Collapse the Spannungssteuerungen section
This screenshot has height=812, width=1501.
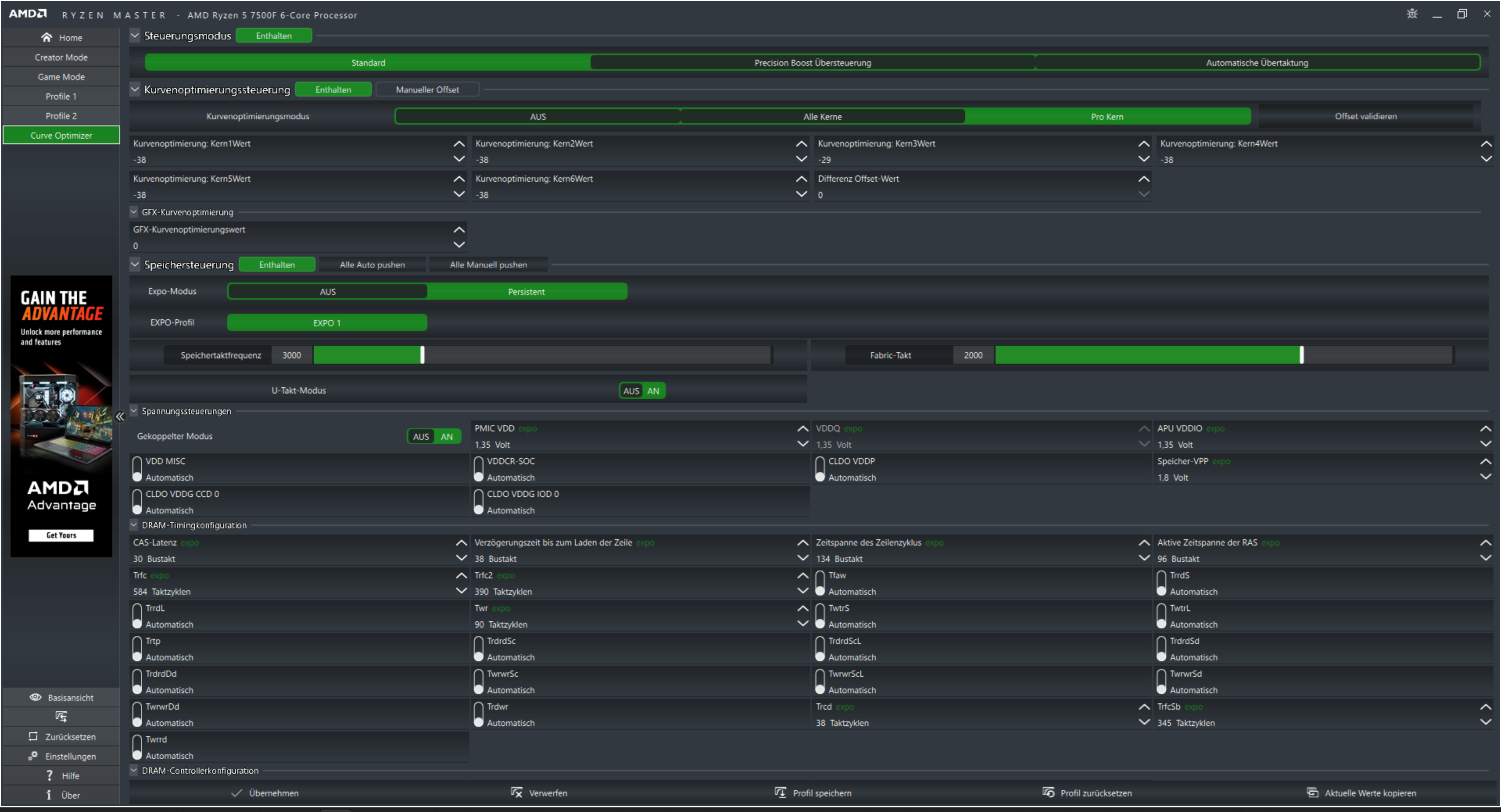(x=133, y=411)
